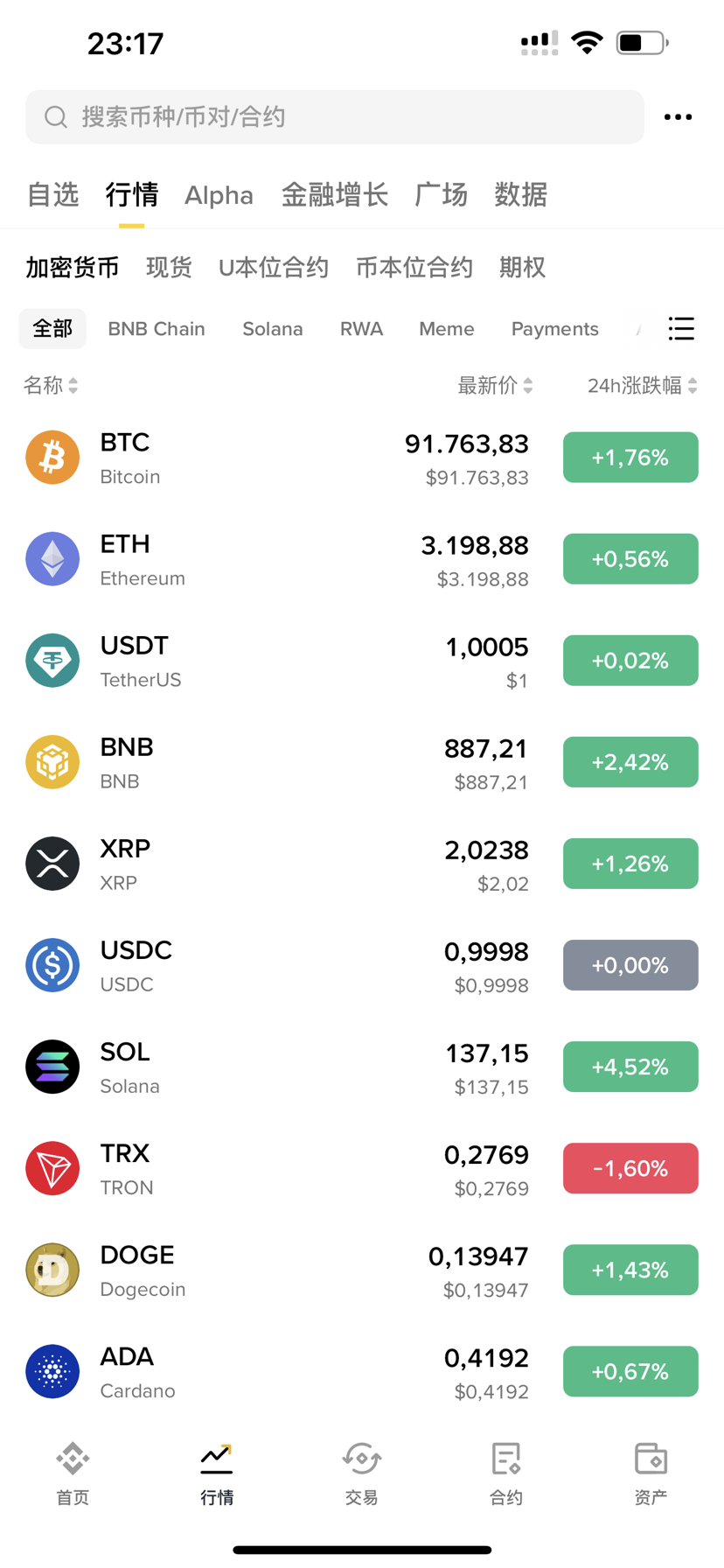This screenshot has width=724, height=1568.
Task: Select the Meme filter chip
Action: 447,329
